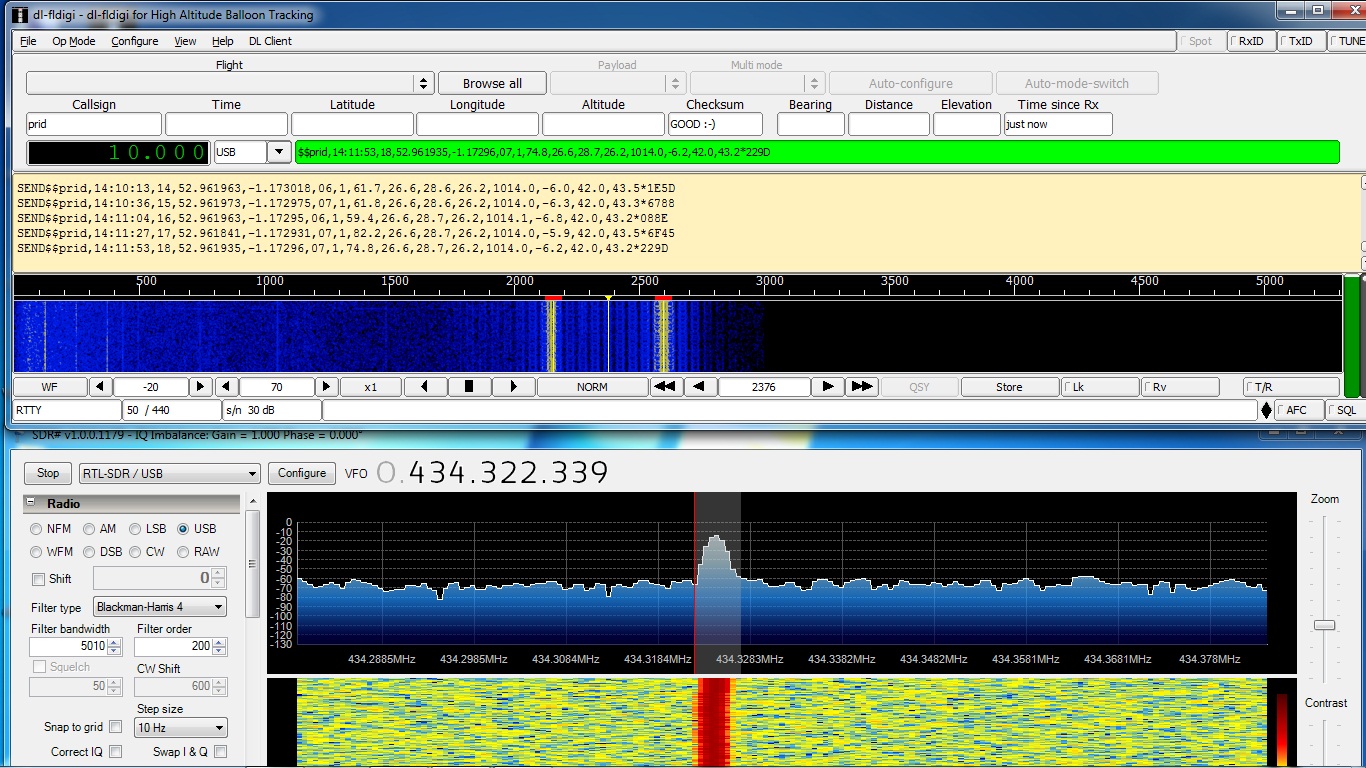The image size is (1366, 768).
Task: Select the LSB radio mode
Action: [135, 529]
